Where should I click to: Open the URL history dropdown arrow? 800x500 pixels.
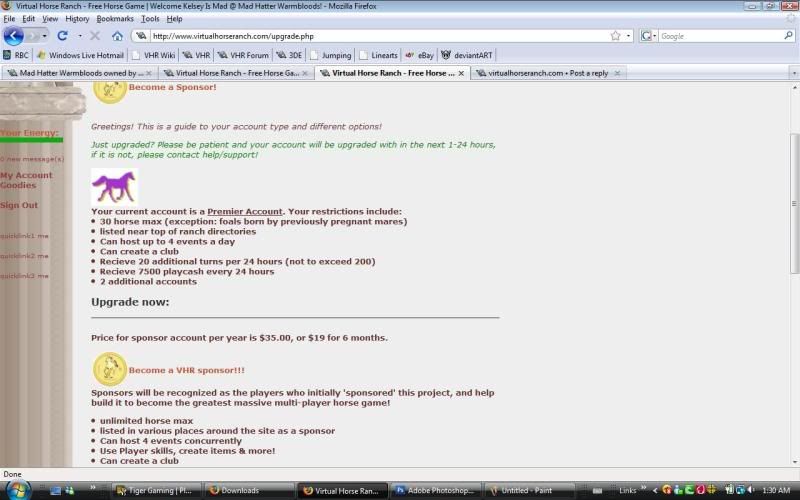[x=629, y=36]
